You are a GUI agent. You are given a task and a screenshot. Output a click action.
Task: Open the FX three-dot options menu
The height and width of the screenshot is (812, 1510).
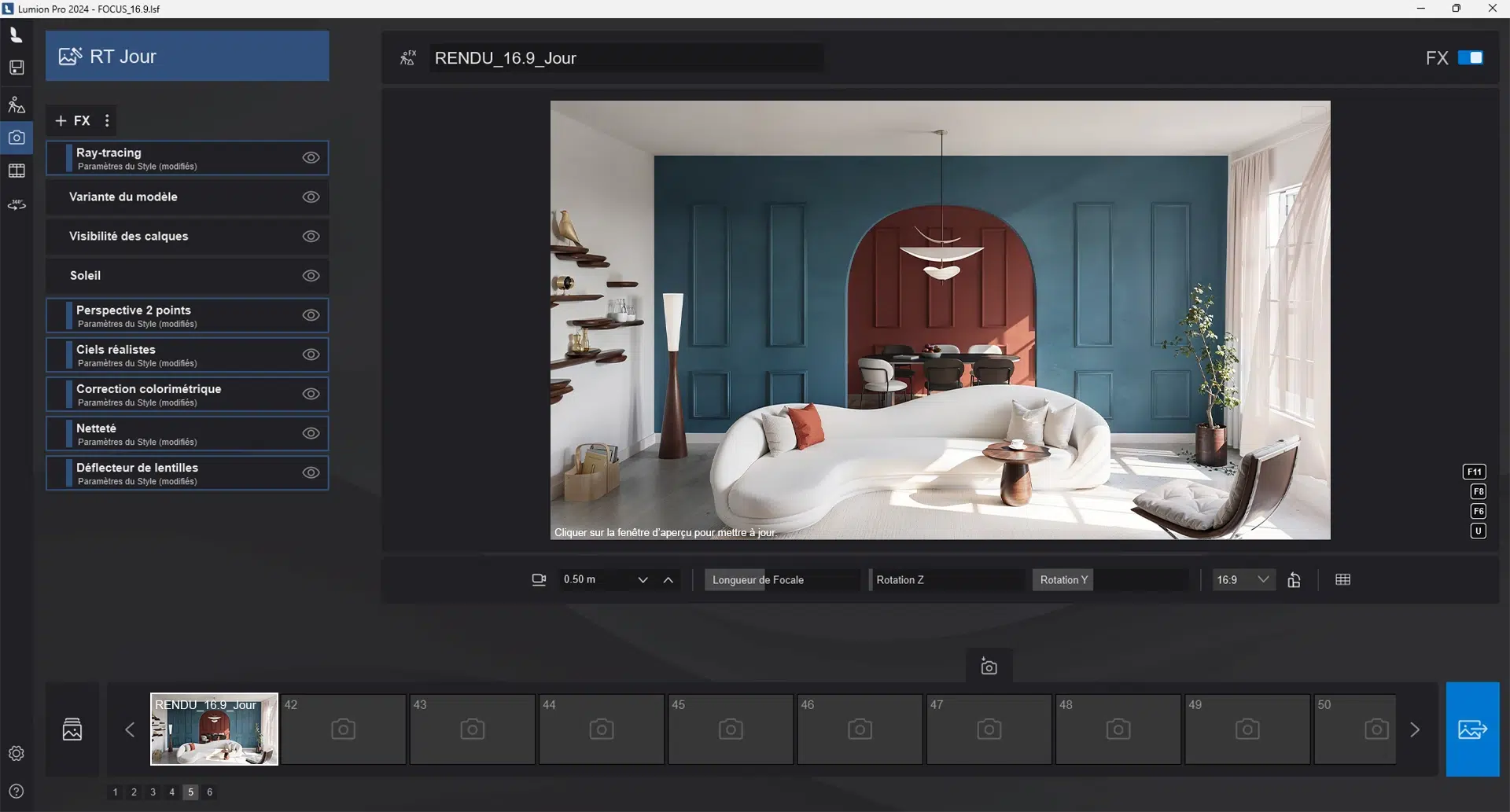pyautogui.click(x=107, y=121)
